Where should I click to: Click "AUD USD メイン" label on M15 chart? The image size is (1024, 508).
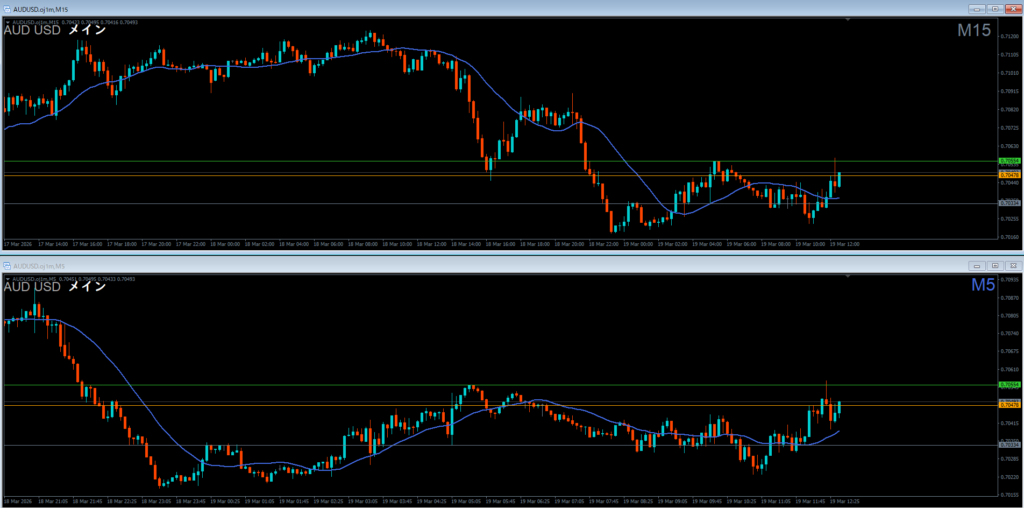point(55,30)
